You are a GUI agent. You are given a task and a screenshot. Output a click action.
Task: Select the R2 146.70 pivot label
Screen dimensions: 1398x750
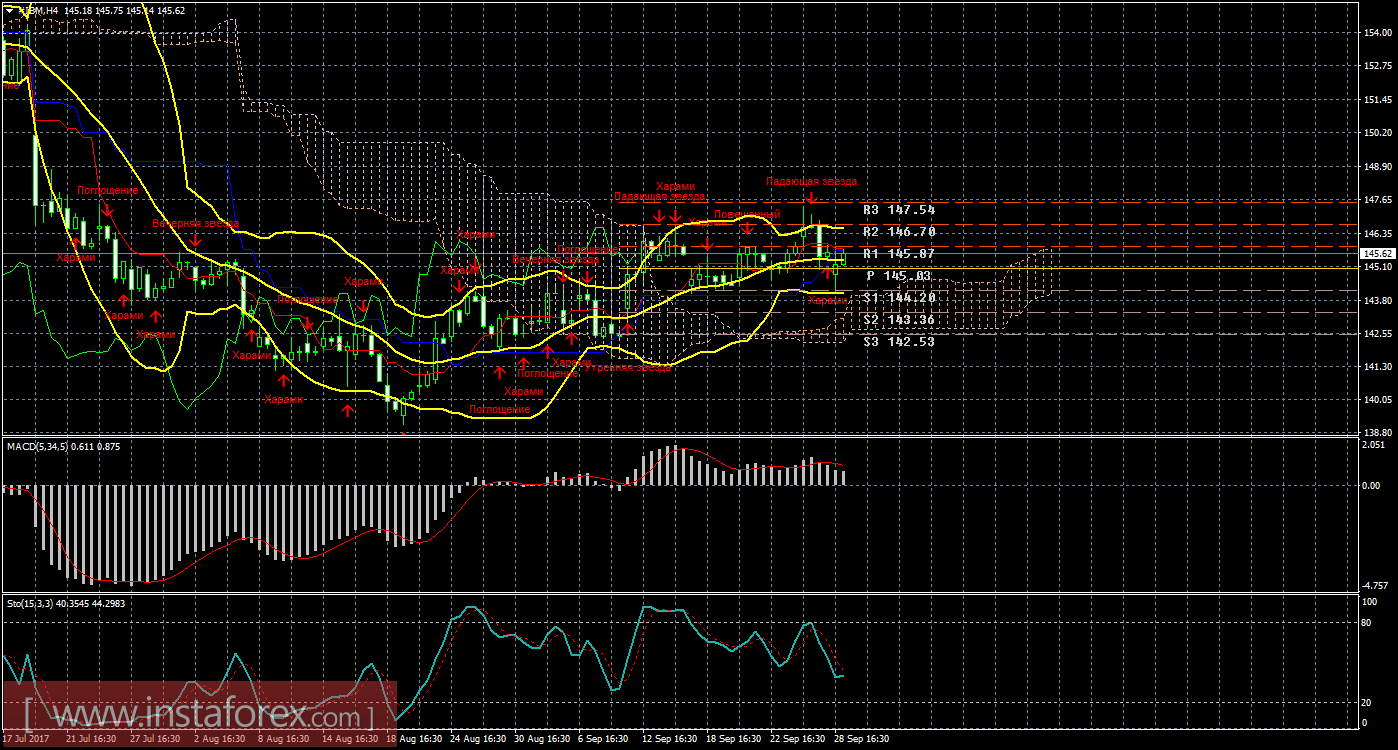pos(899,231)
